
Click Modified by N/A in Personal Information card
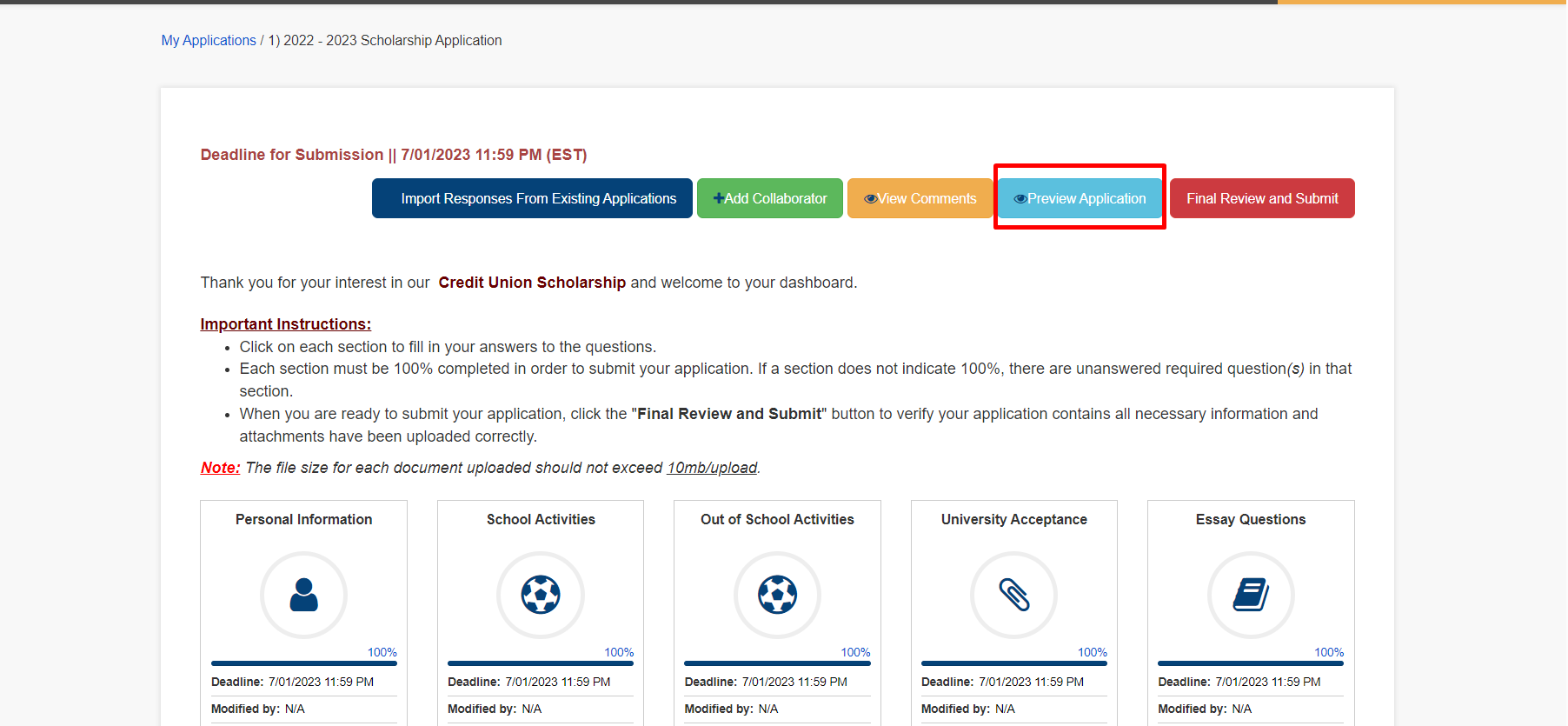pyautogui.click(x=258, y=709)
